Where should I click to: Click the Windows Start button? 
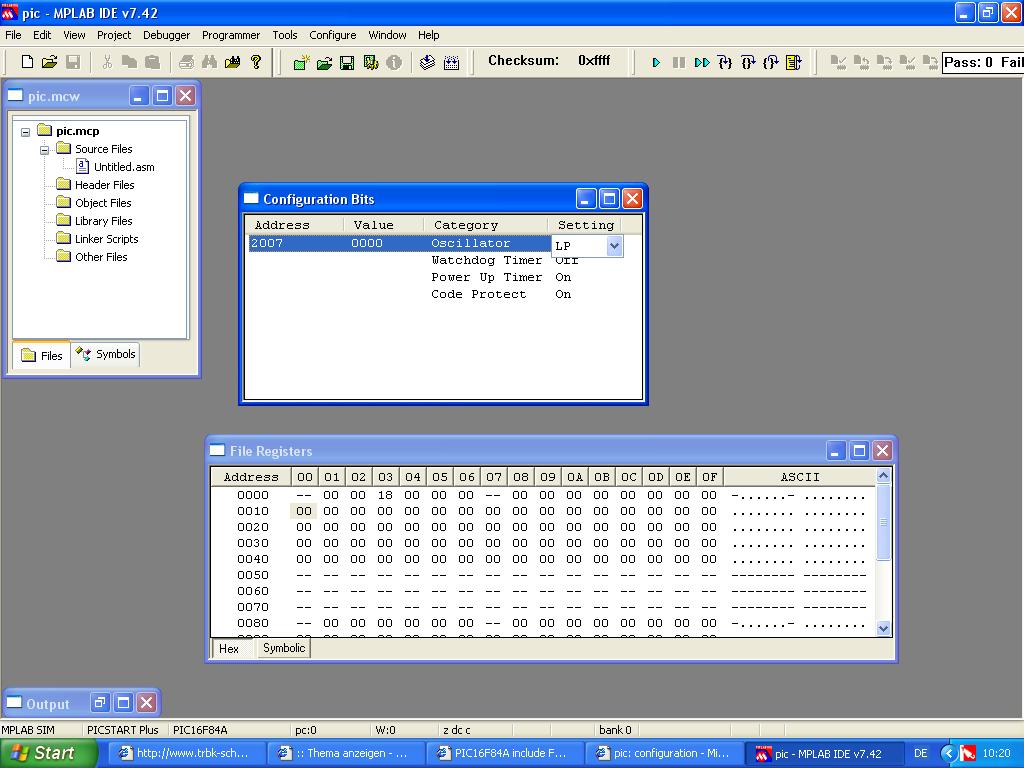[x=49, y=753]
